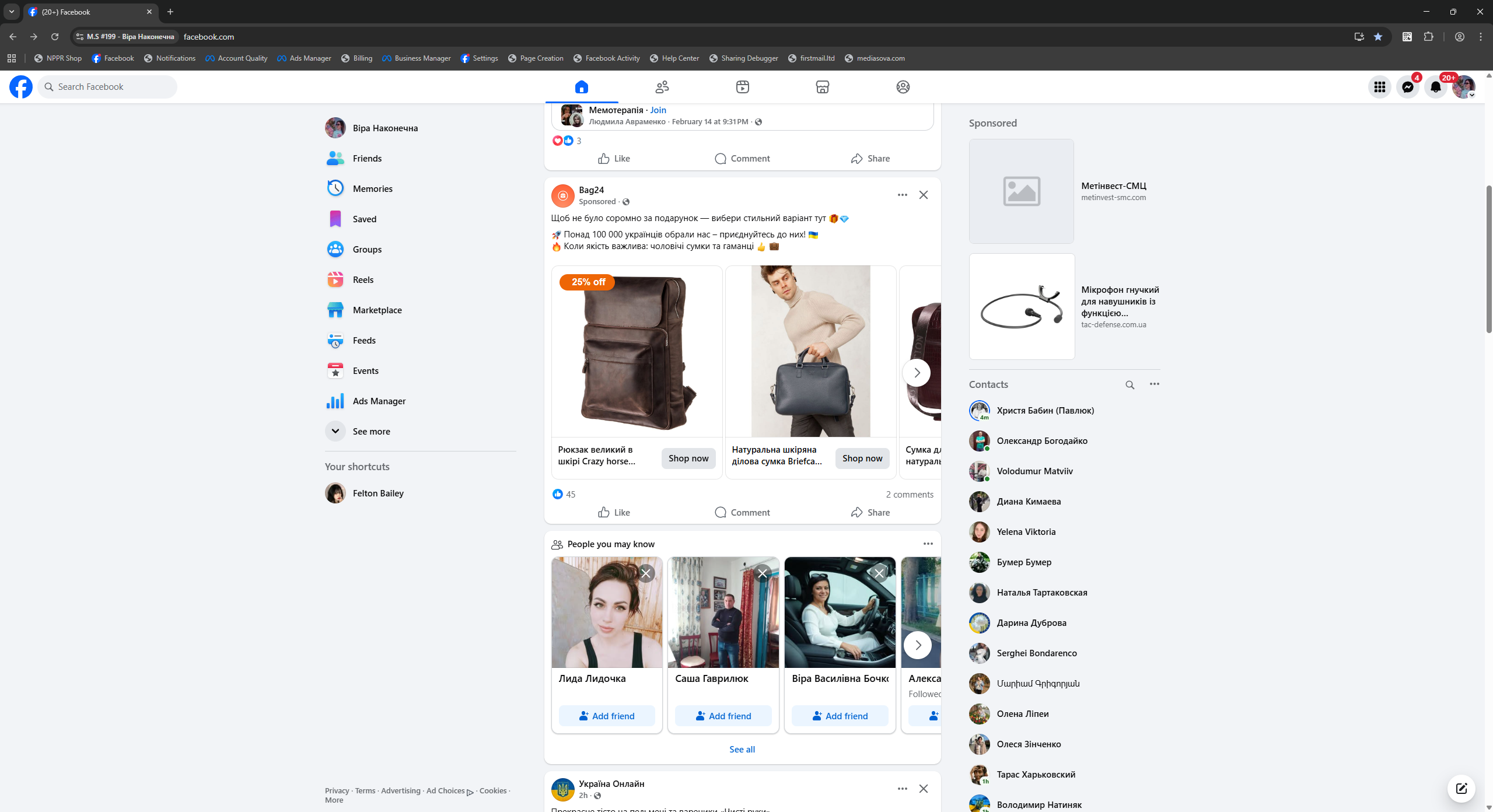The height and width of the screenshot is (812, 1493).
Task: Click the See all link under suggestions
Action: (742, 749)
